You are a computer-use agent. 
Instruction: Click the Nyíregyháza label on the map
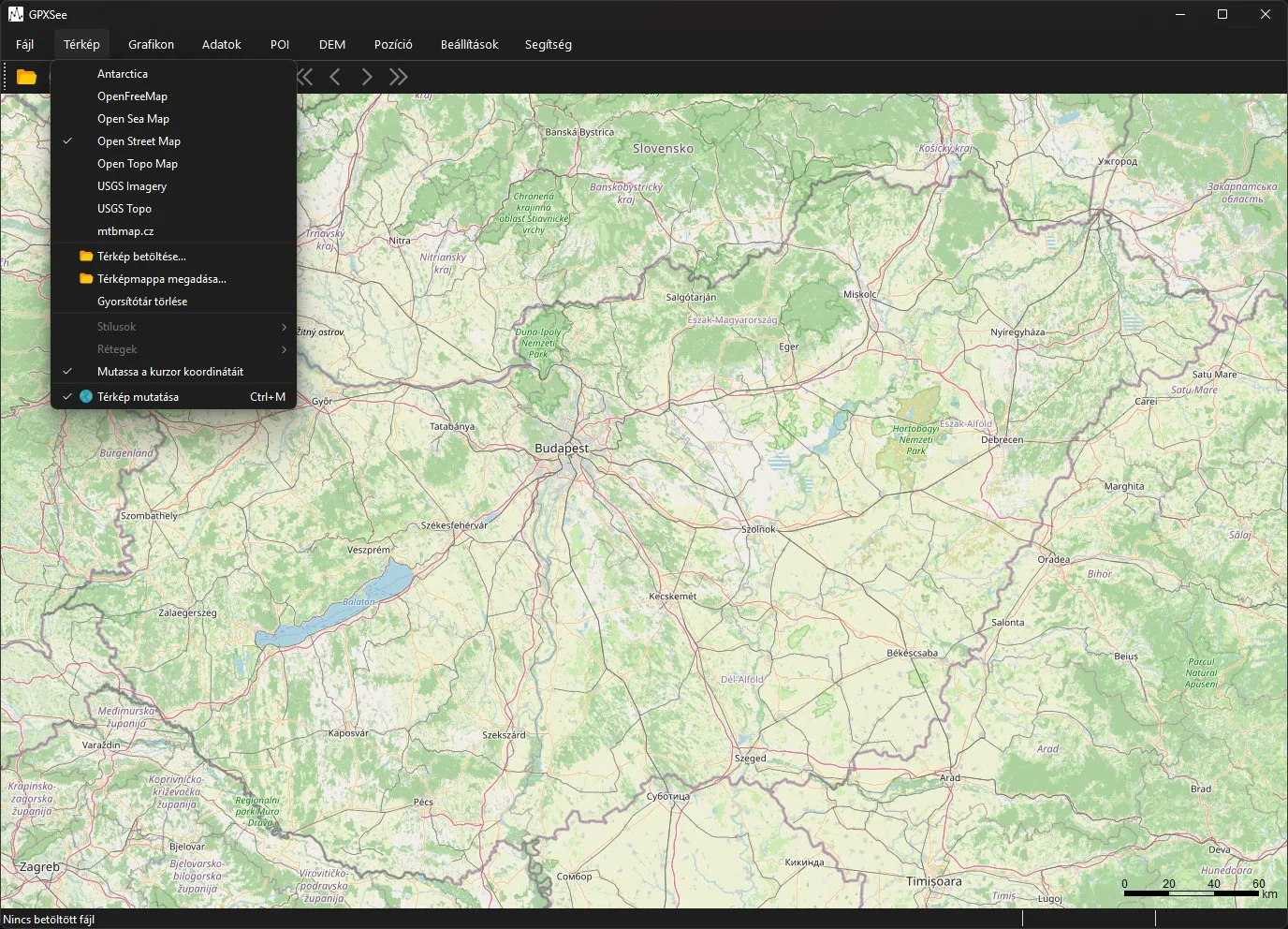(1017, 332)
